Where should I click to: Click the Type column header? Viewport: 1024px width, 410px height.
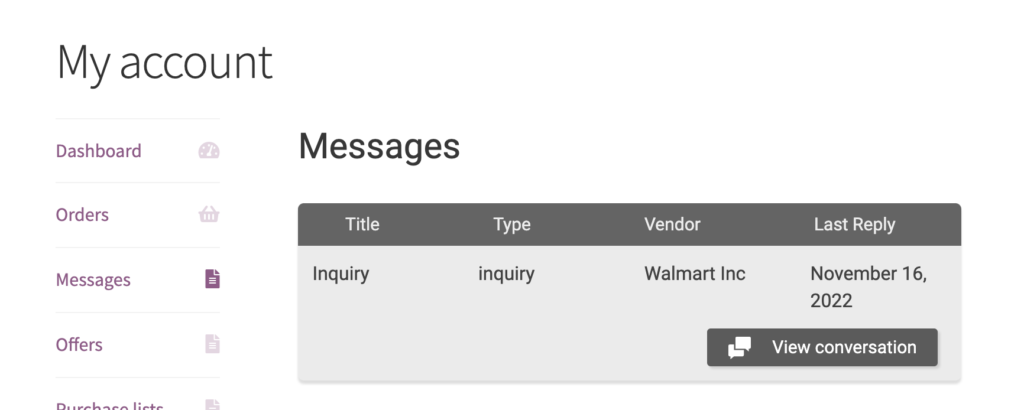(512, 225)
